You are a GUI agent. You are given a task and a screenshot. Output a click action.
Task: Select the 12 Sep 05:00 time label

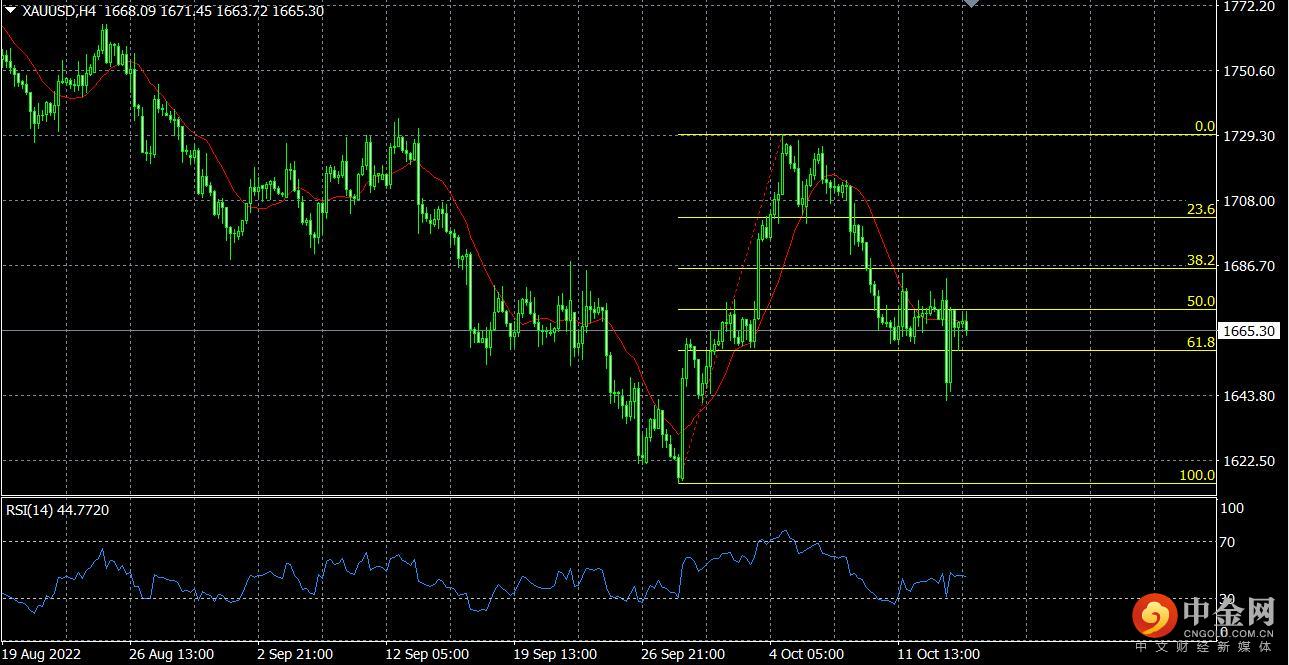click(424, 654)
